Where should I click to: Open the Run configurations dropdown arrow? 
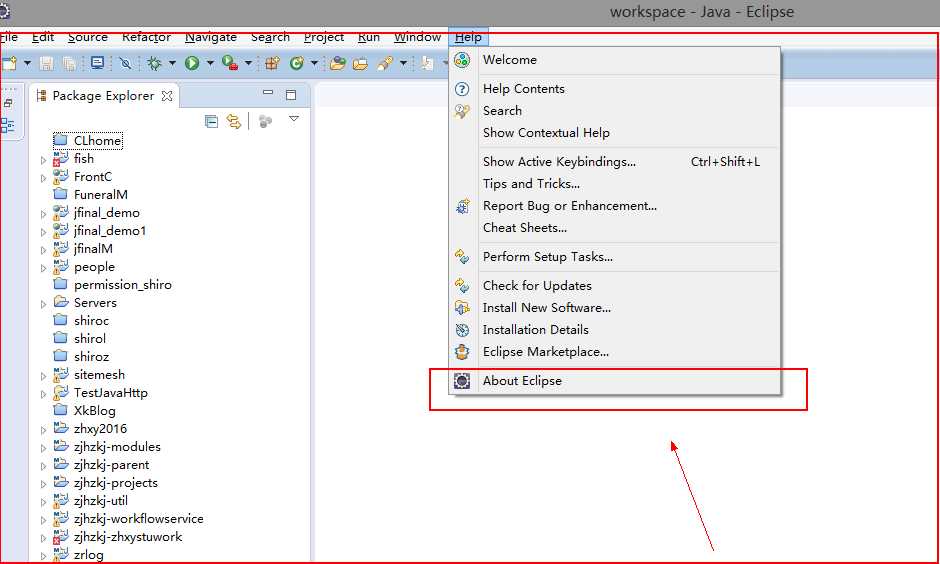[210, 63]
